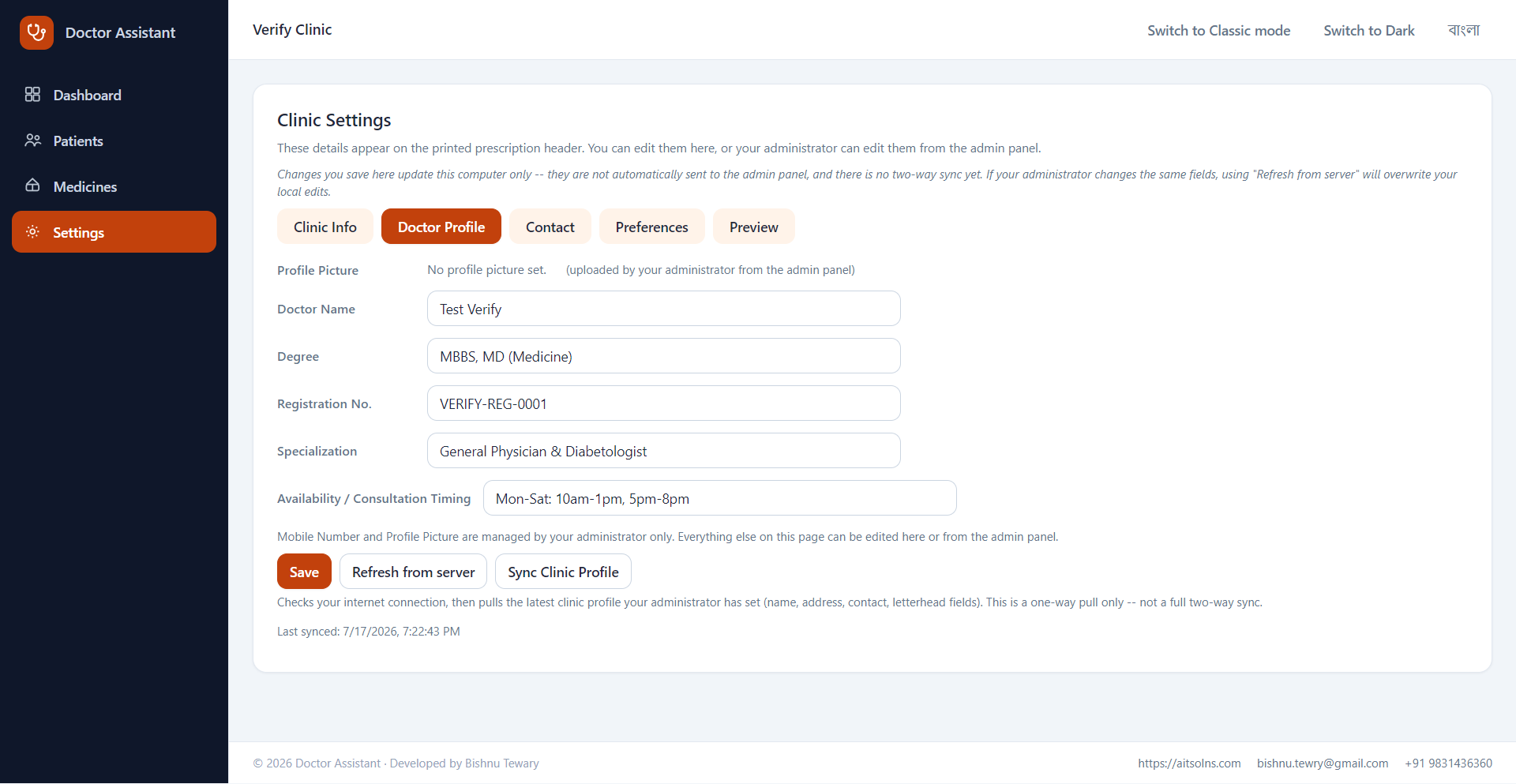The width and height of the screenshot is (1516, 784).
Task: Click the Clinic Settings heading
Action: (334, 120)
